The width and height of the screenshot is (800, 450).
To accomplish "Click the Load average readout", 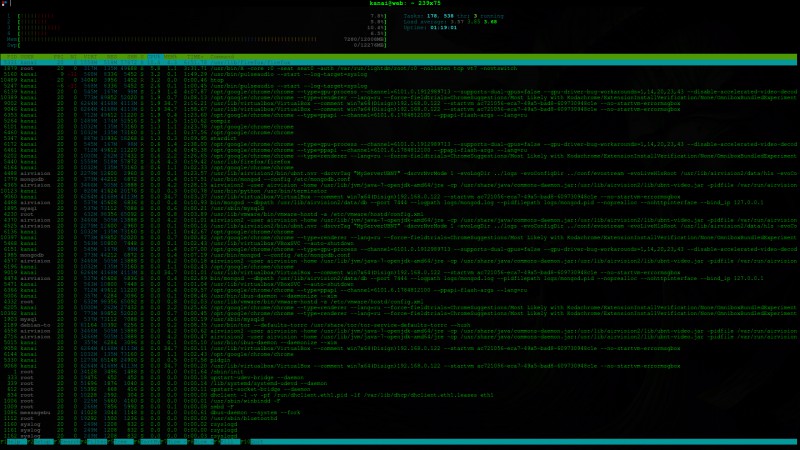I will 450,22.
